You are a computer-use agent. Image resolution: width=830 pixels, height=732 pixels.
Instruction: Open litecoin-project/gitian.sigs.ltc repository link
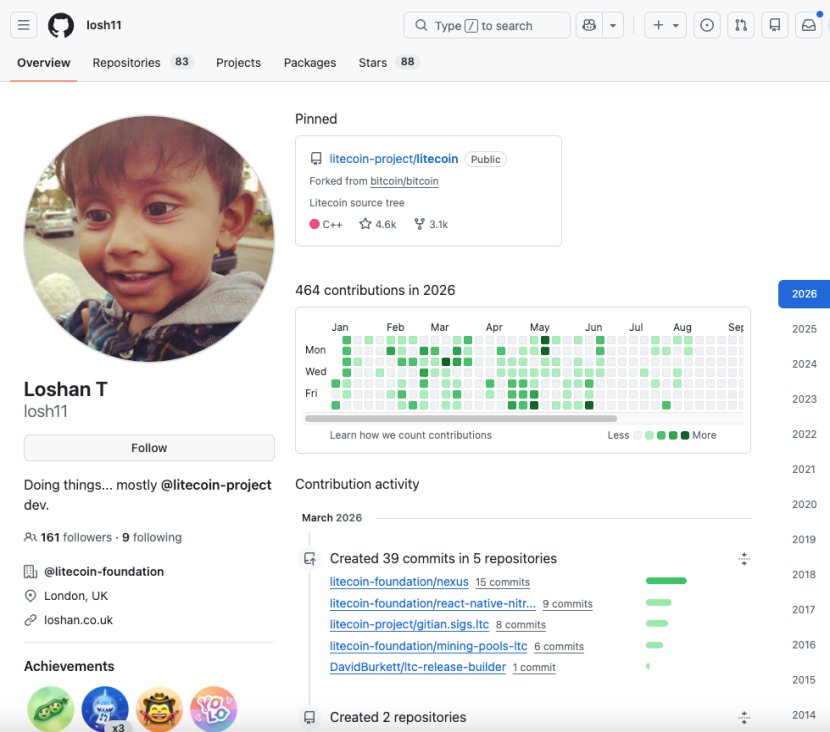tap(409, 625)
